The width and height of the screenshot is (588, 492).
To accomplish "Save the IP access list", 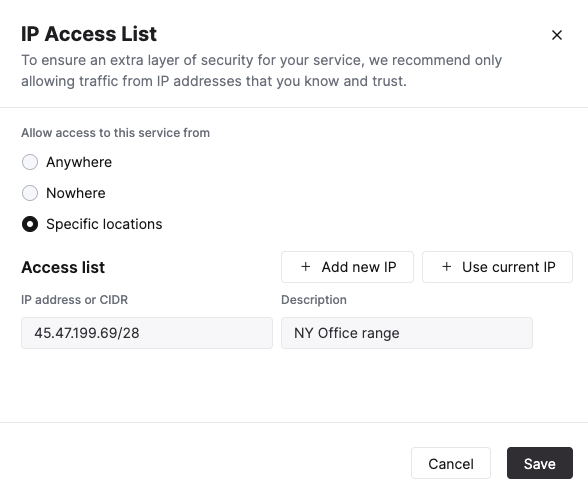I will click(540, 463).
